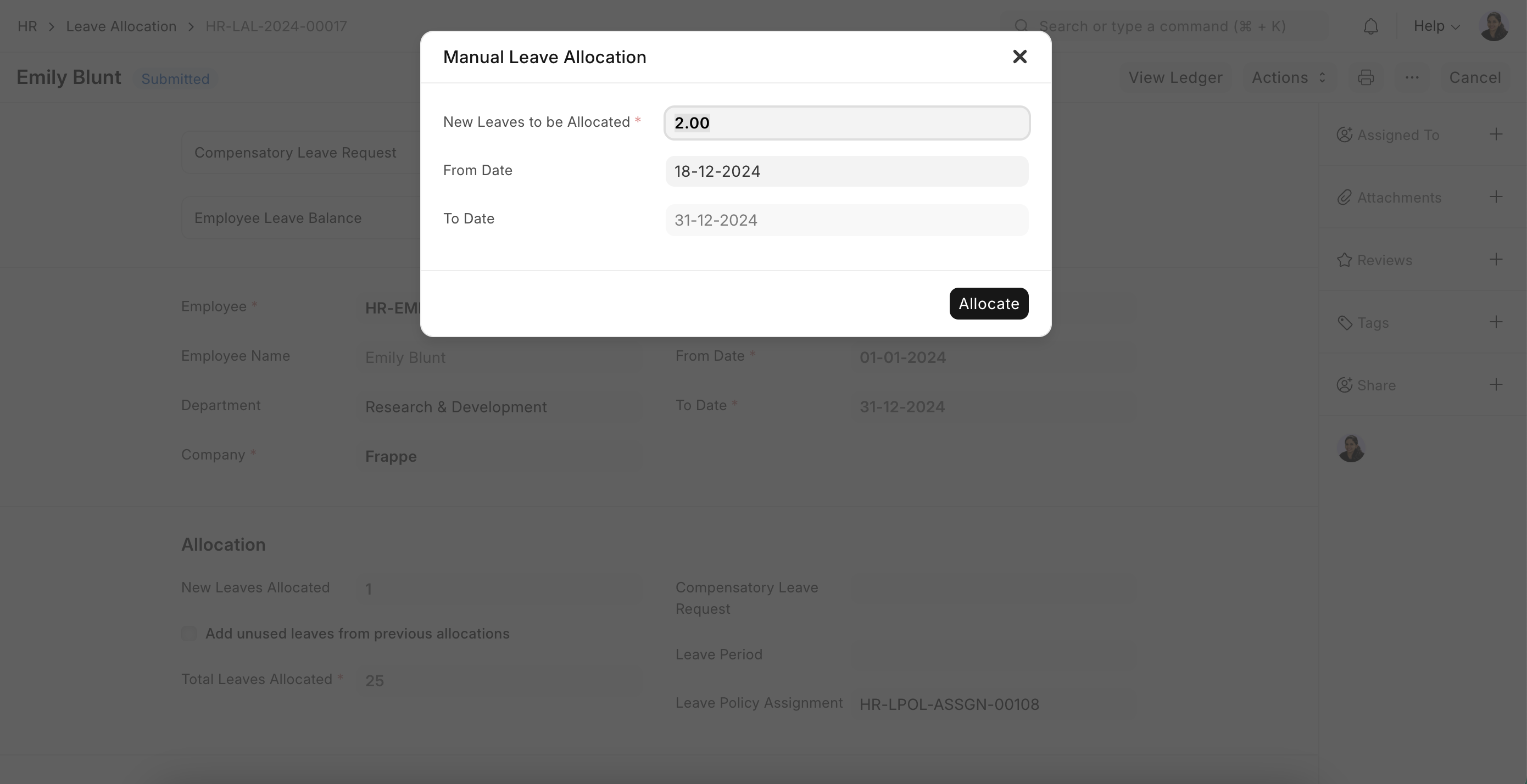Viewport: 1527px width, 784px height.
Task: Add an attachment with plus icon
Action: pyautogui.click(x=1496, y=197)
